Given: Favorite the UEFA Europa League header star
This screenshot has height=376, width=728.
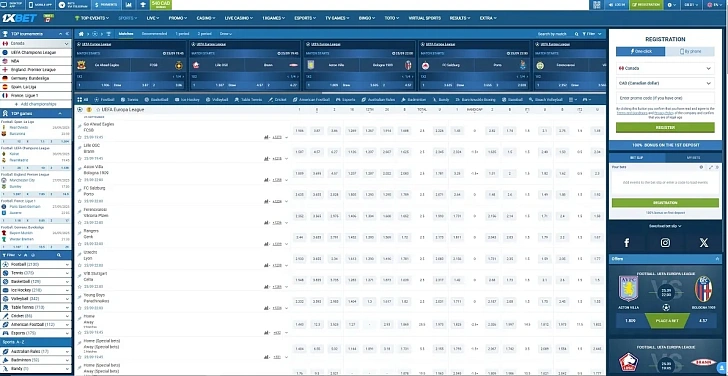Looking at the screenshot, I should [98, 110].
